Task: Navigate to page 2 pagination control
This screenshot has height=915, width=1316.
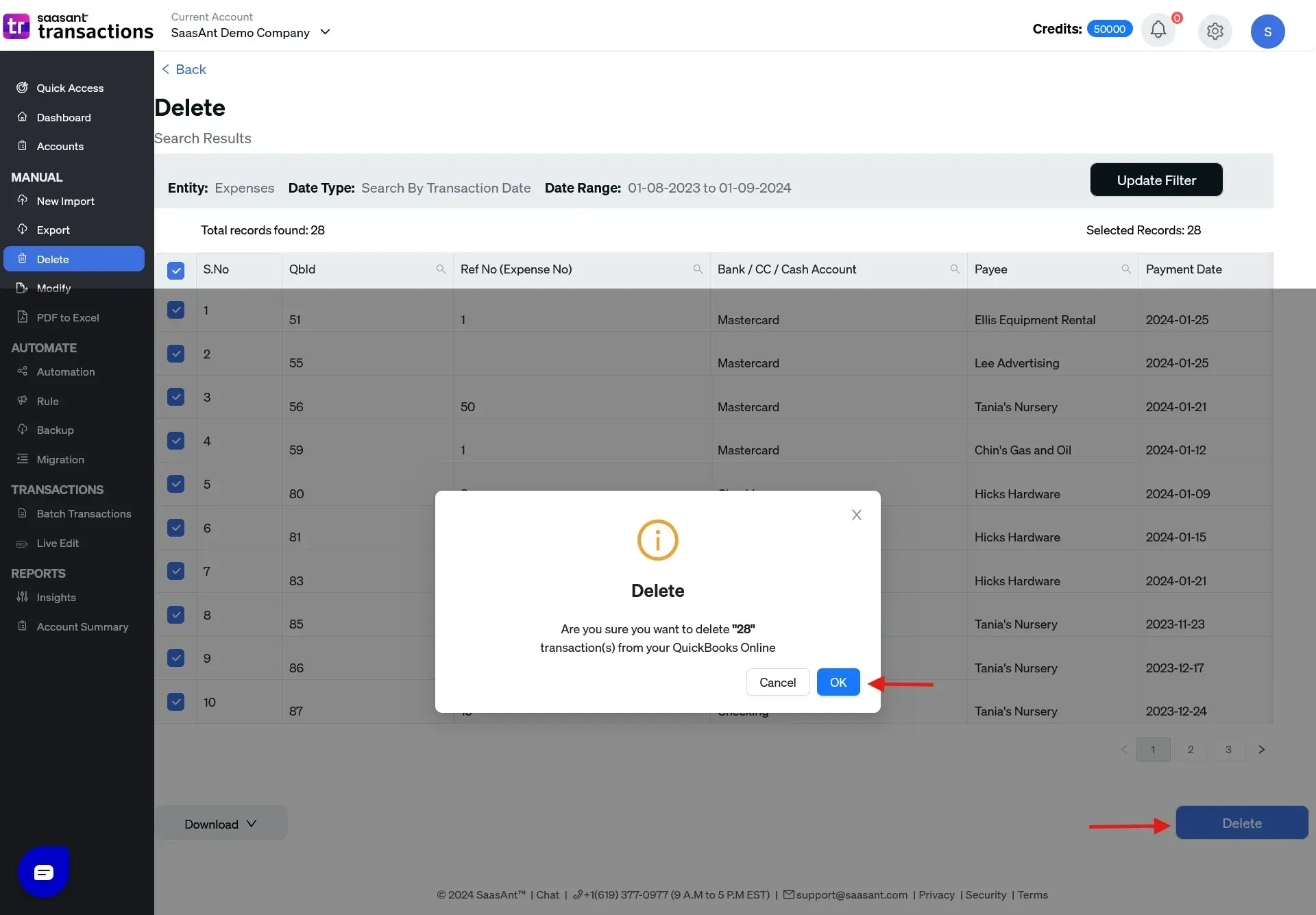Action: click(1191, 749)
